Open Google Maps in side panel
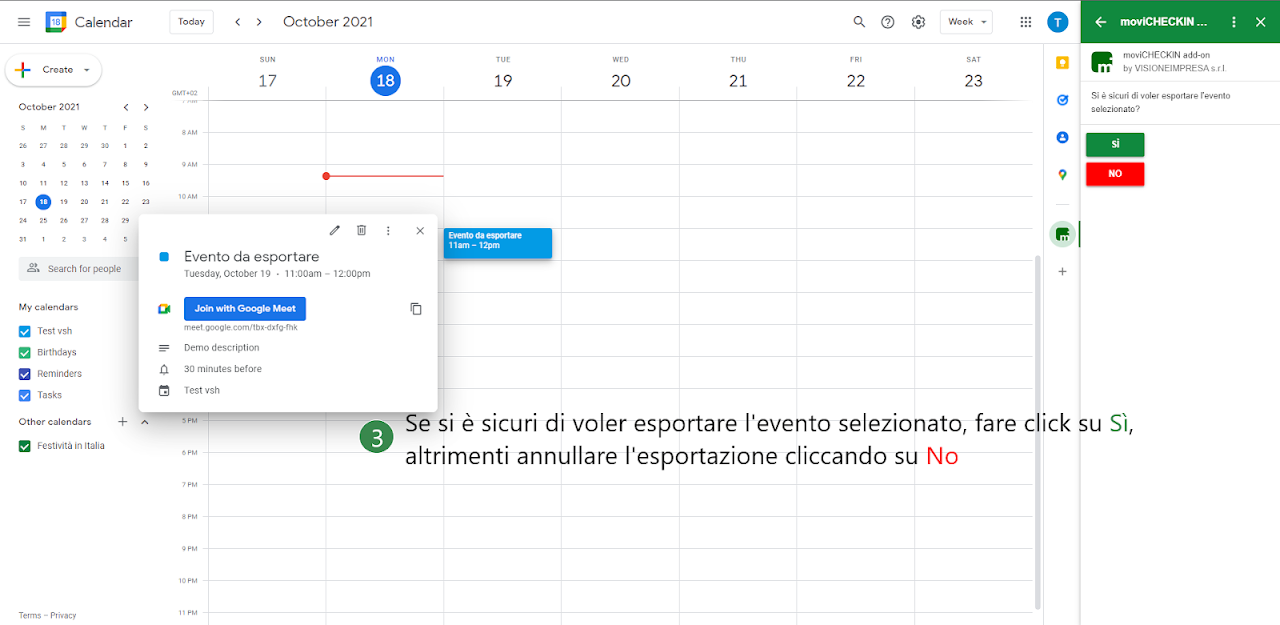This screenshot has width=1280, height=625. pyautogui.click(x=1062, y=175)
